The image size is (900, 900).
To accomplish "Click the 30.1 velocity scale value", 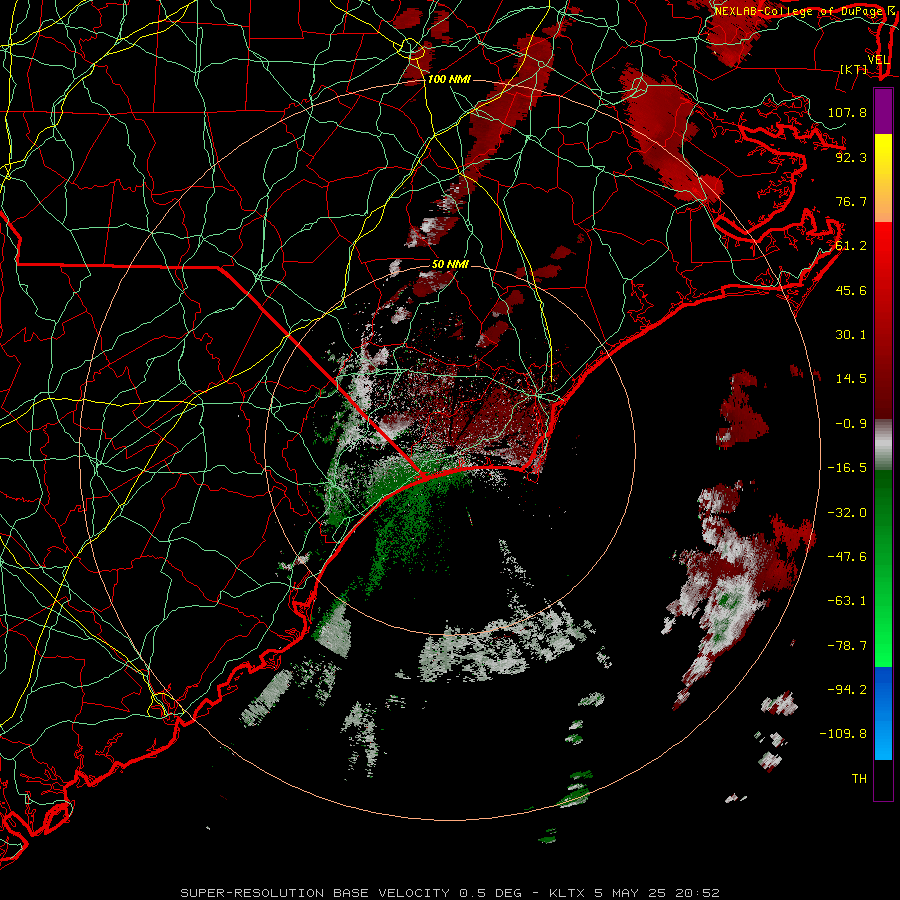I will click(x=851, y=335).
